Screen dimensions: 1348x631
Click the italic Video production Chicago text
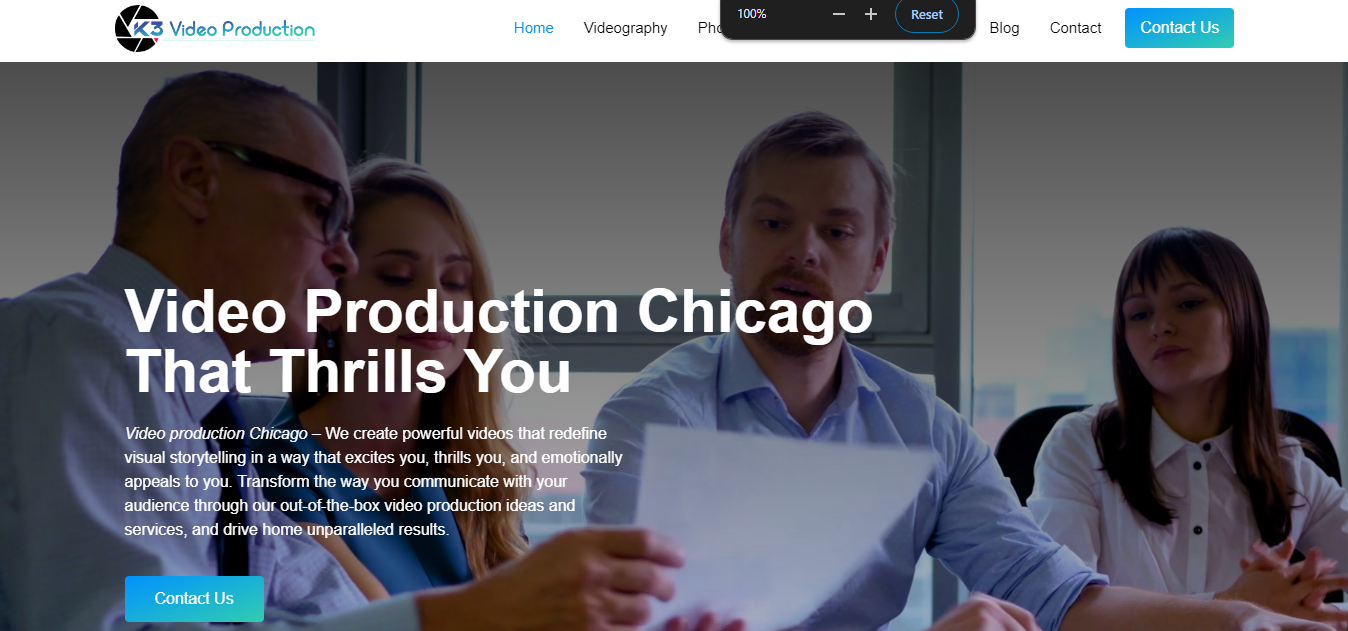[216, 433]
